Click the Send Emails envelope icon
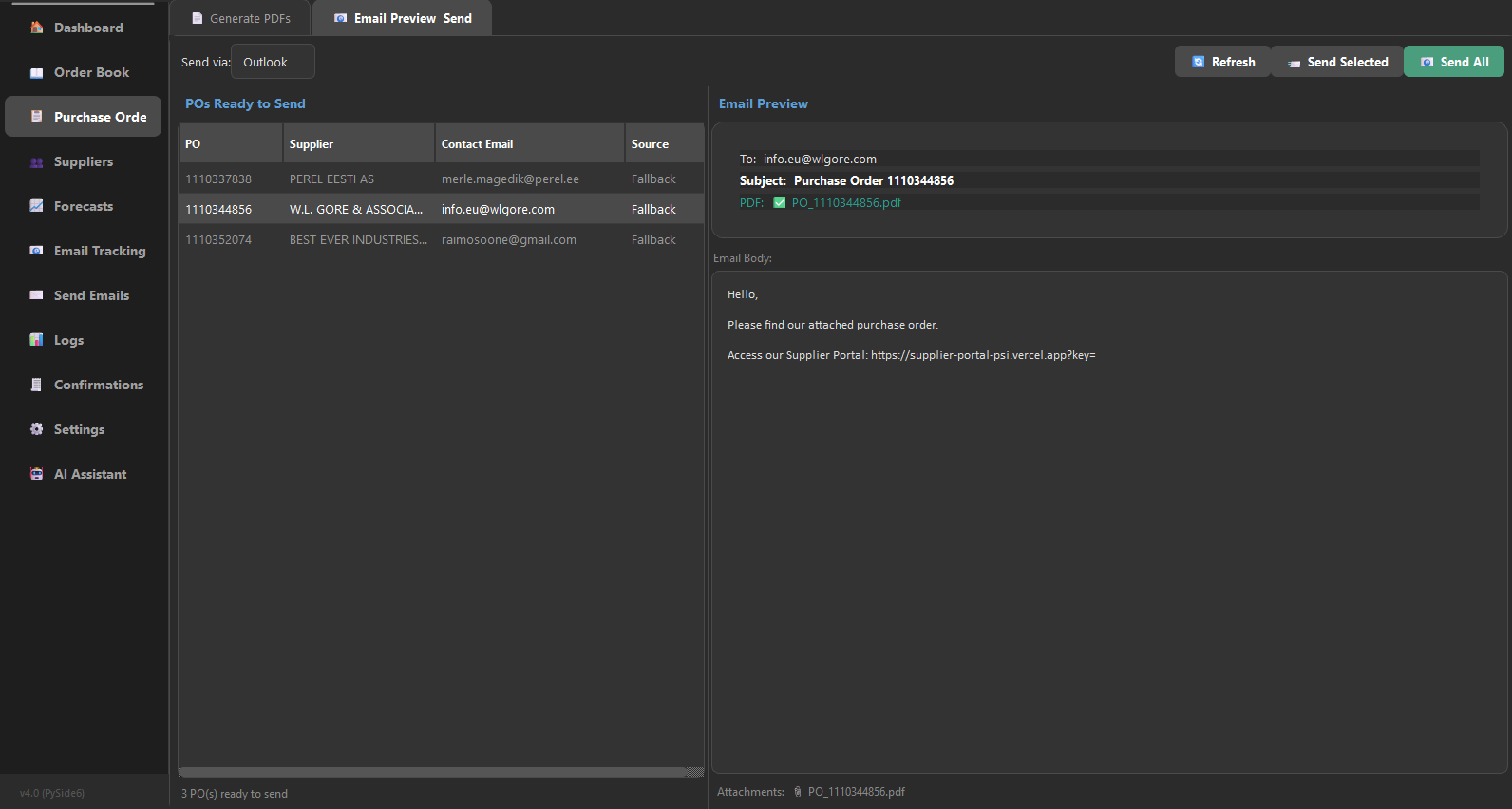The width and height of the screenshot is (1512, 809). click(36, 295)
